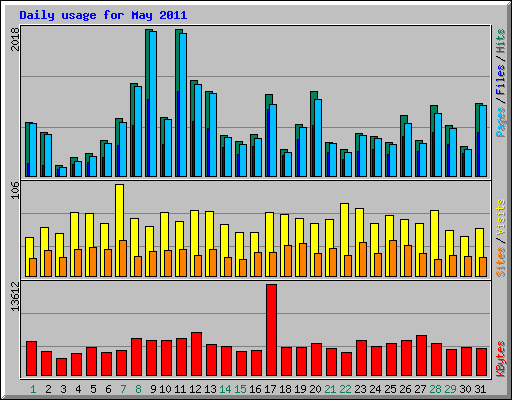
Task: Click the Sites legend label
Action: coord(500,262)
